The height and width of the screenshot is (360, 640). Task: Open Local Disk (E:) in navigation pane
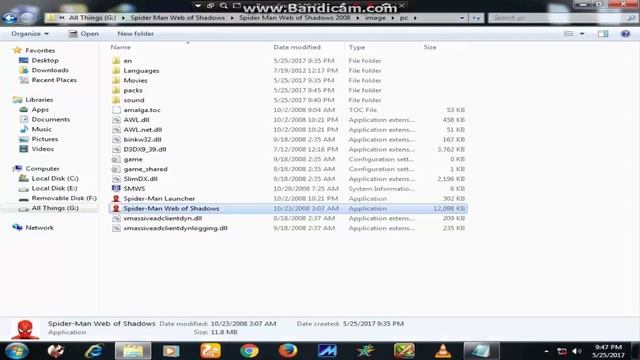click(55, 188)
